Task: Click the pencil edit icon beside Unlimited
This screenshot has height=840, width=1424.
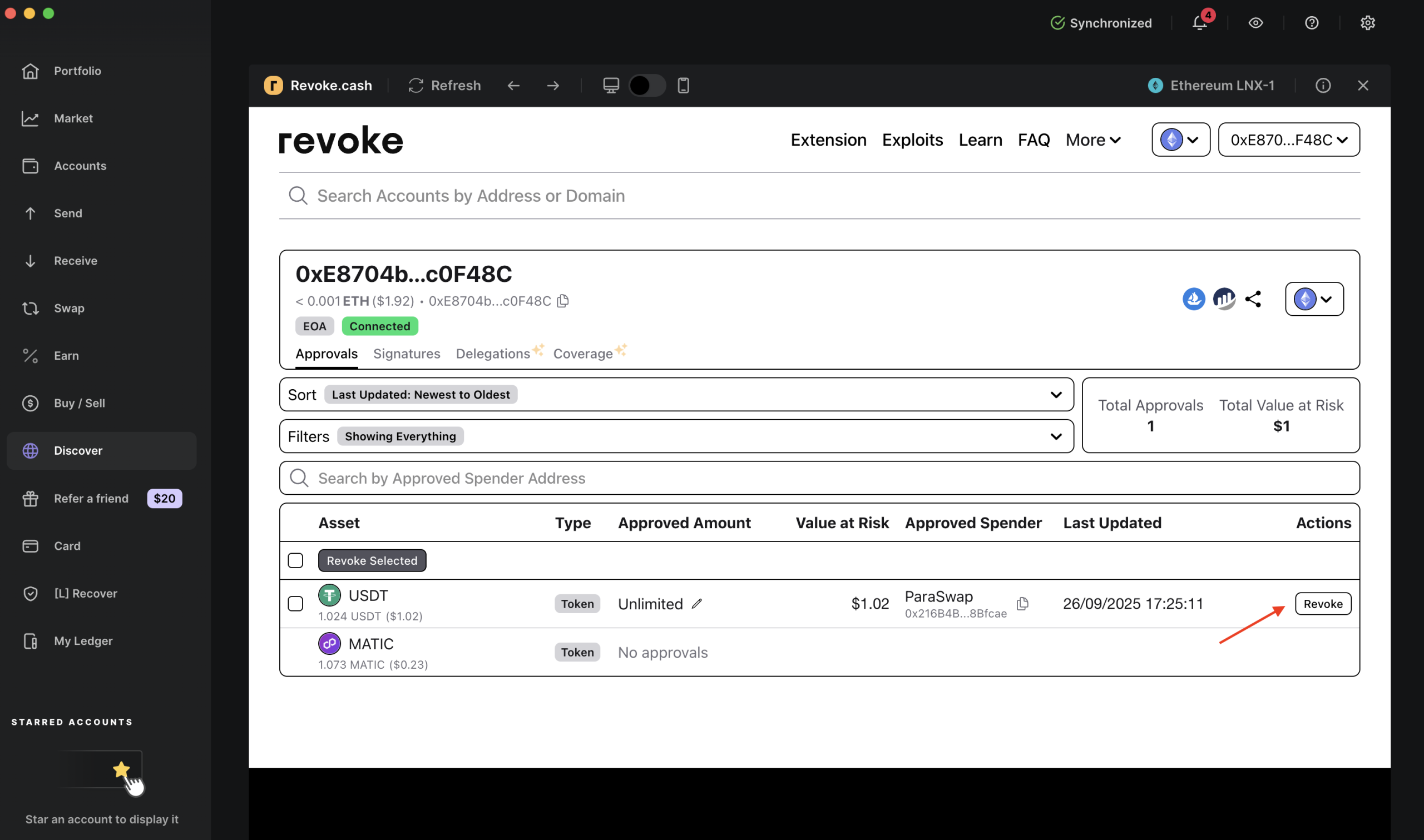Action: click(697, 604)
